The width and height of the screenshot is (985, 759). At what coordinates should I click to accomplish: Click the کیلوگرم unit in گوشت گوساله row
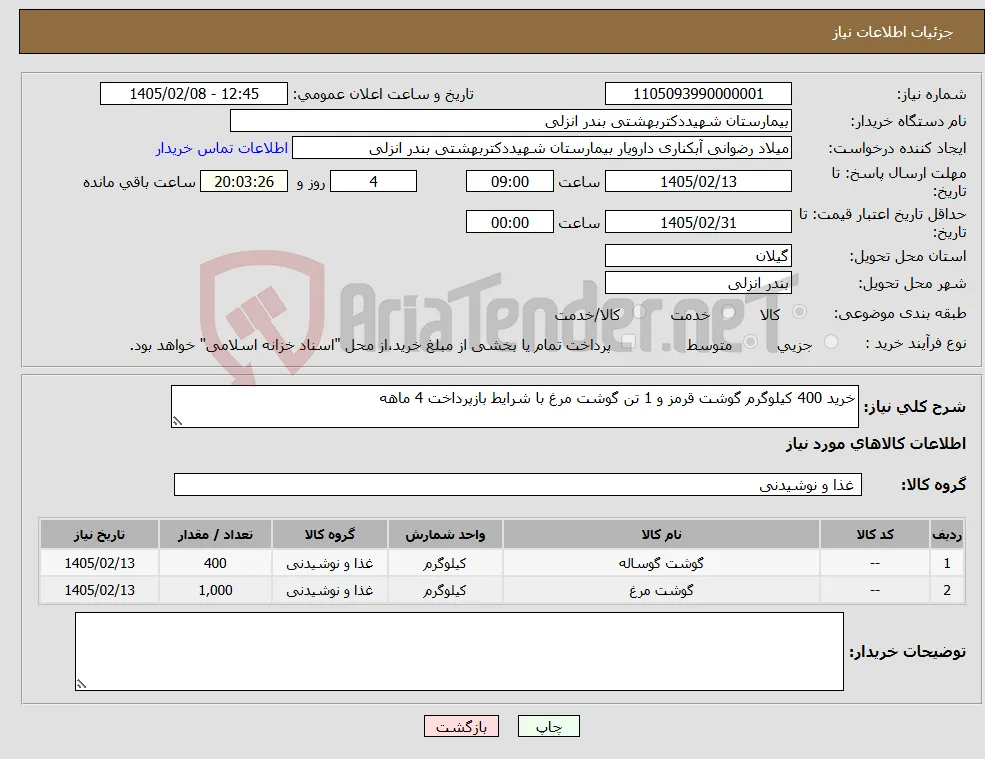(x=445, y=563)
